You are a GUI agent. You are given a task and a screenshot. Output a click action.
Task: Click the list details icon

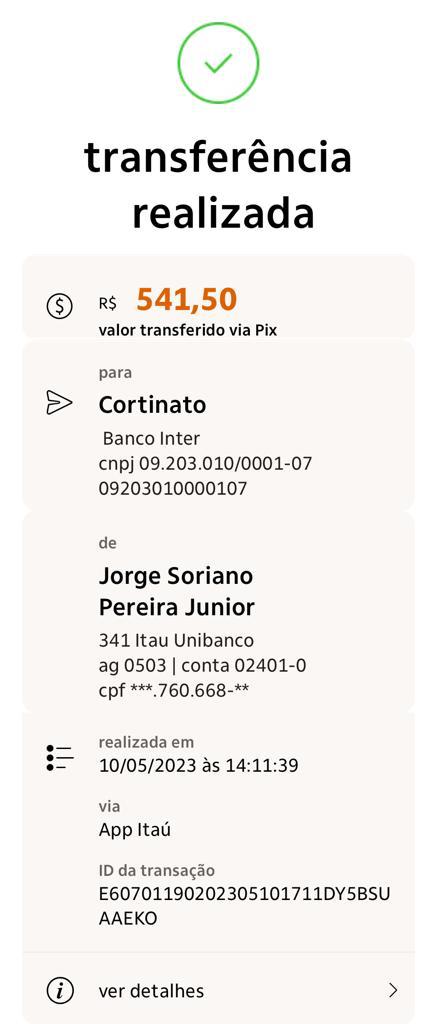point(60,758)
